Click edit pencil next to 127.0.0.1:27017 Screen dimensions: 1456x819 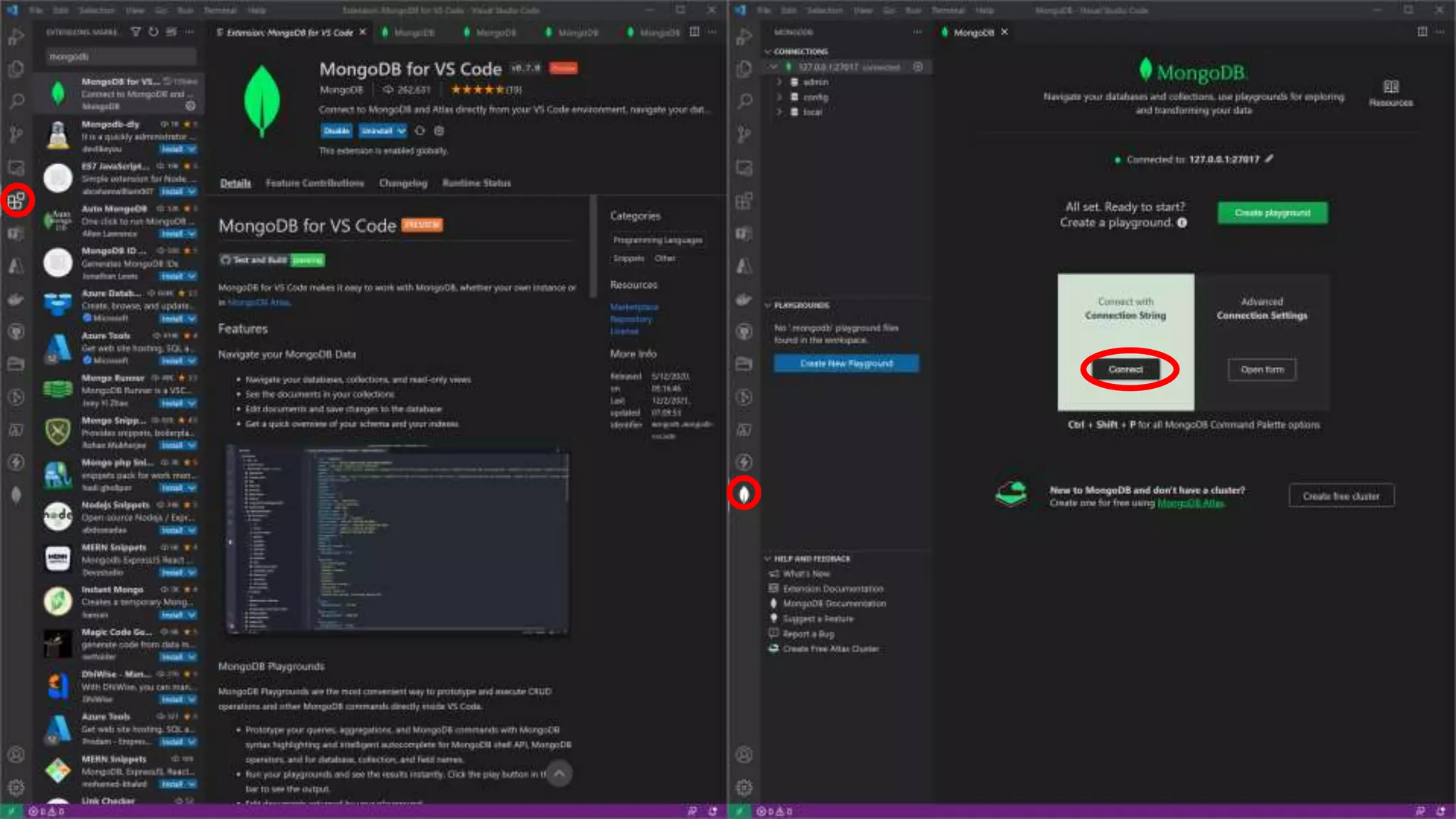click(1270, 159)
